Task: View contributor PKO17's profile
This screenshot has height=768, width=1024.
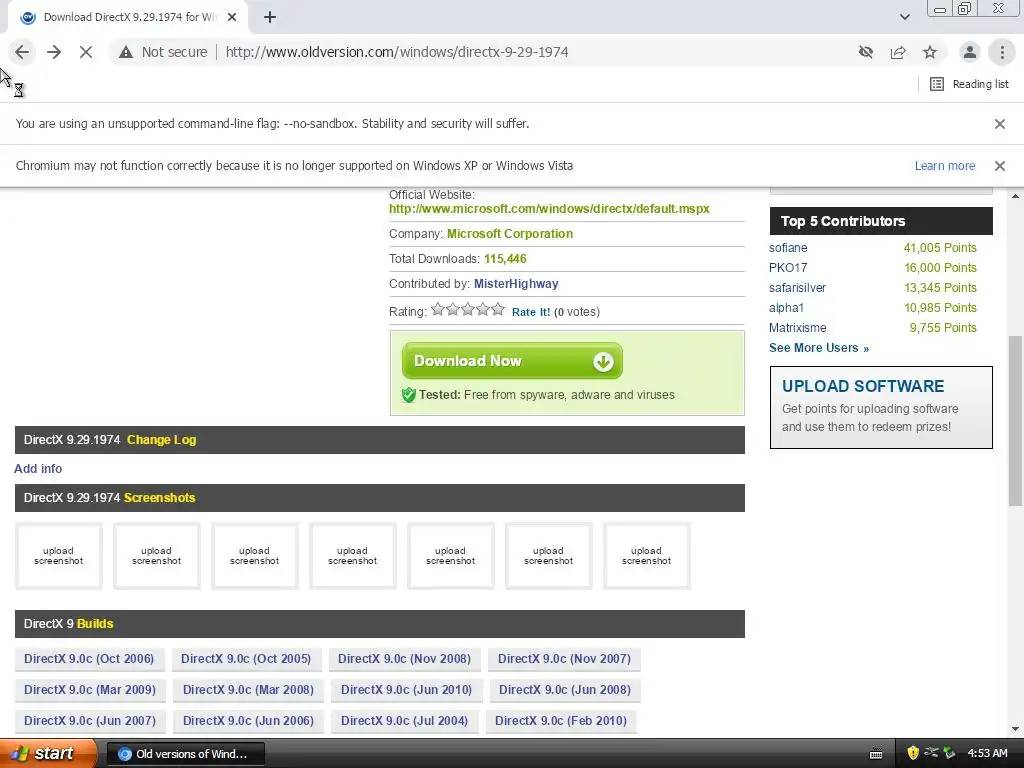Action: coord(788,268)
